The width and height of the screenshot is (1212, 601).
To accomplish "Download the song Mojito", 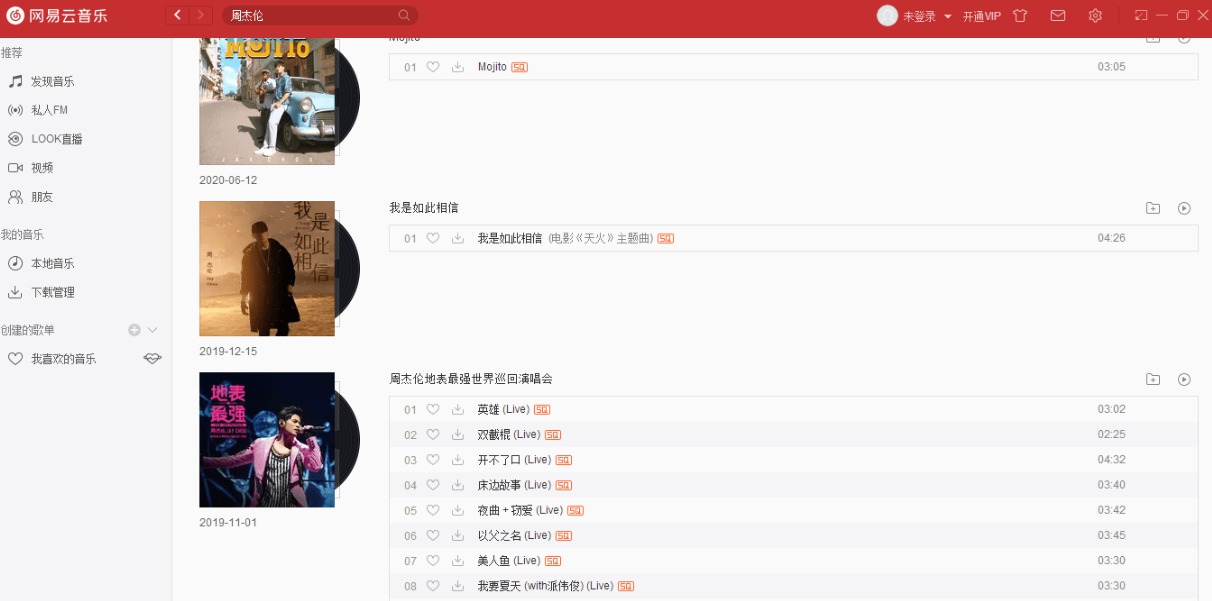I will (x=458, y=67).
